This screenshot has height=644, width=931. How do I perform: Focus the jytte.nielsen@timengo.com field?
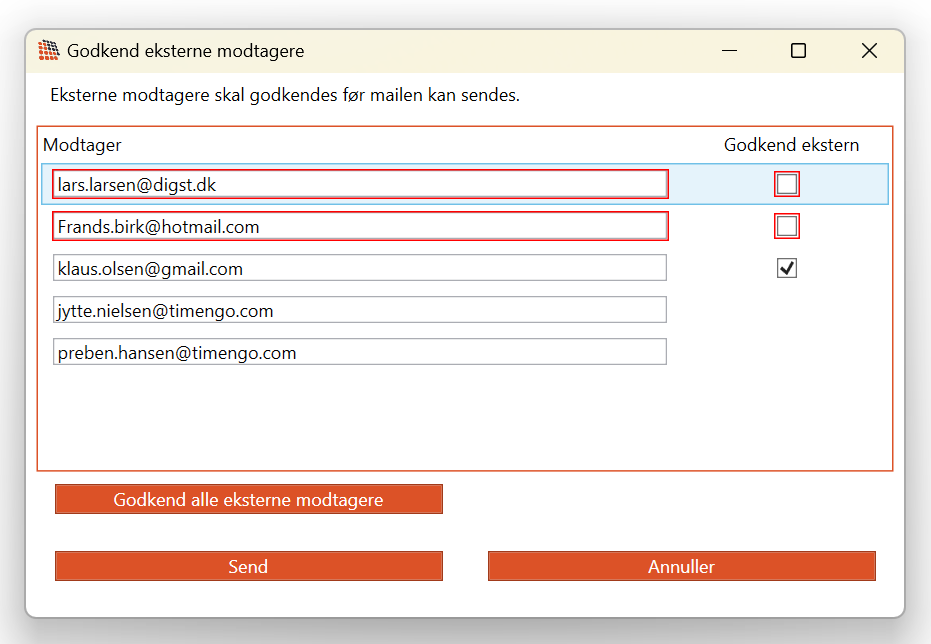pos(360,310)
